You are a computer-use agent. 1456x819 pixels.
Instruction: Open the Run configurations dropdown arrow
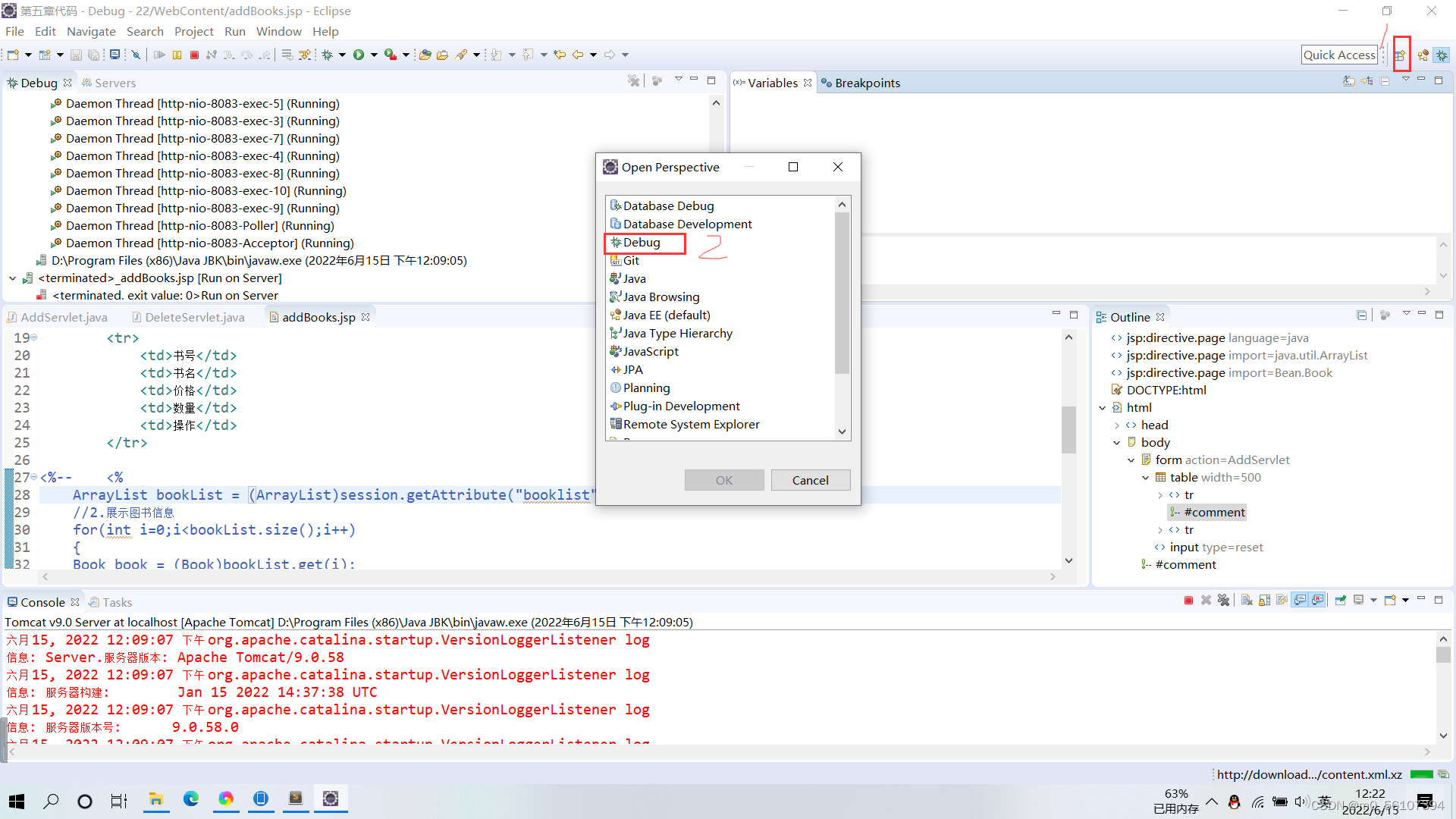[374, 54]
